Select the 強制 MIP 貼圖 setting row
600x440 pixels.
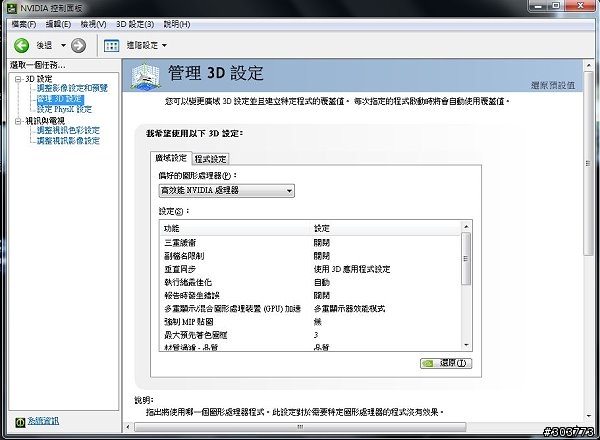pos(311,322)
